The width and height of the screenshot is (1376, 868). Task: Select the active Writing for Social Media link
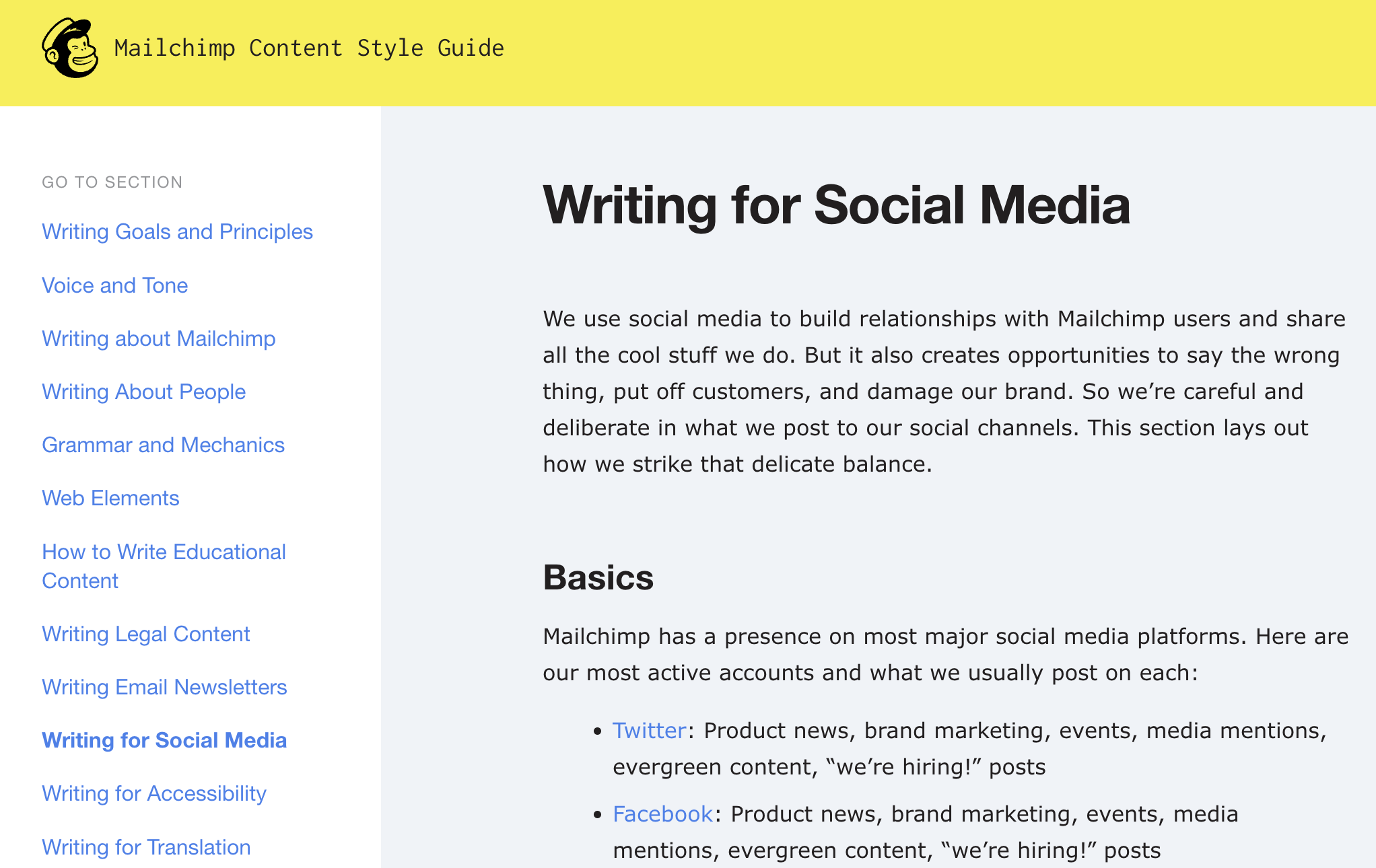[x=164, y=740]
